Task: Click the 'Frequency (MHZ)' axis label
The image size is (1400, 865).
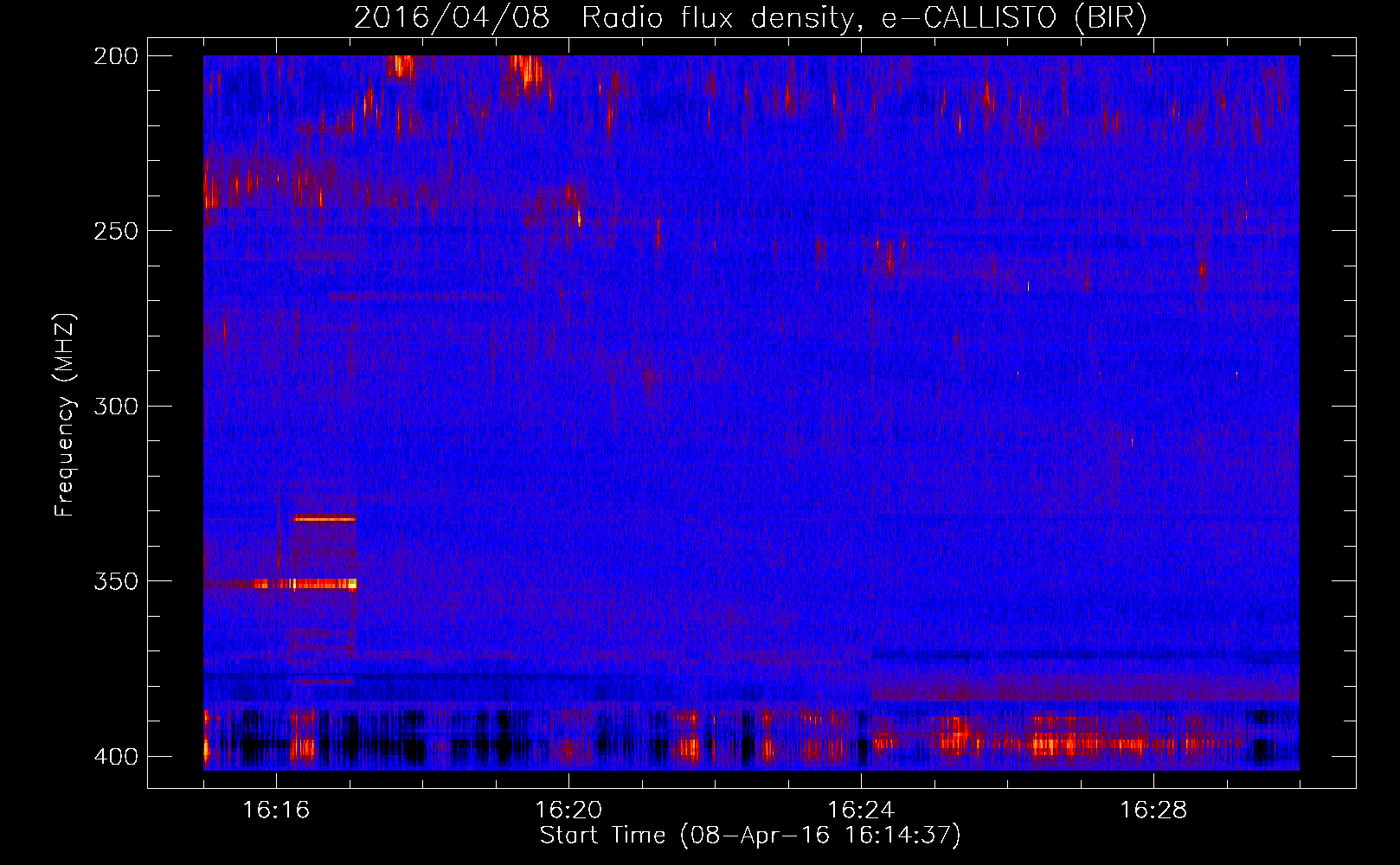Action: tap(65, 414)
